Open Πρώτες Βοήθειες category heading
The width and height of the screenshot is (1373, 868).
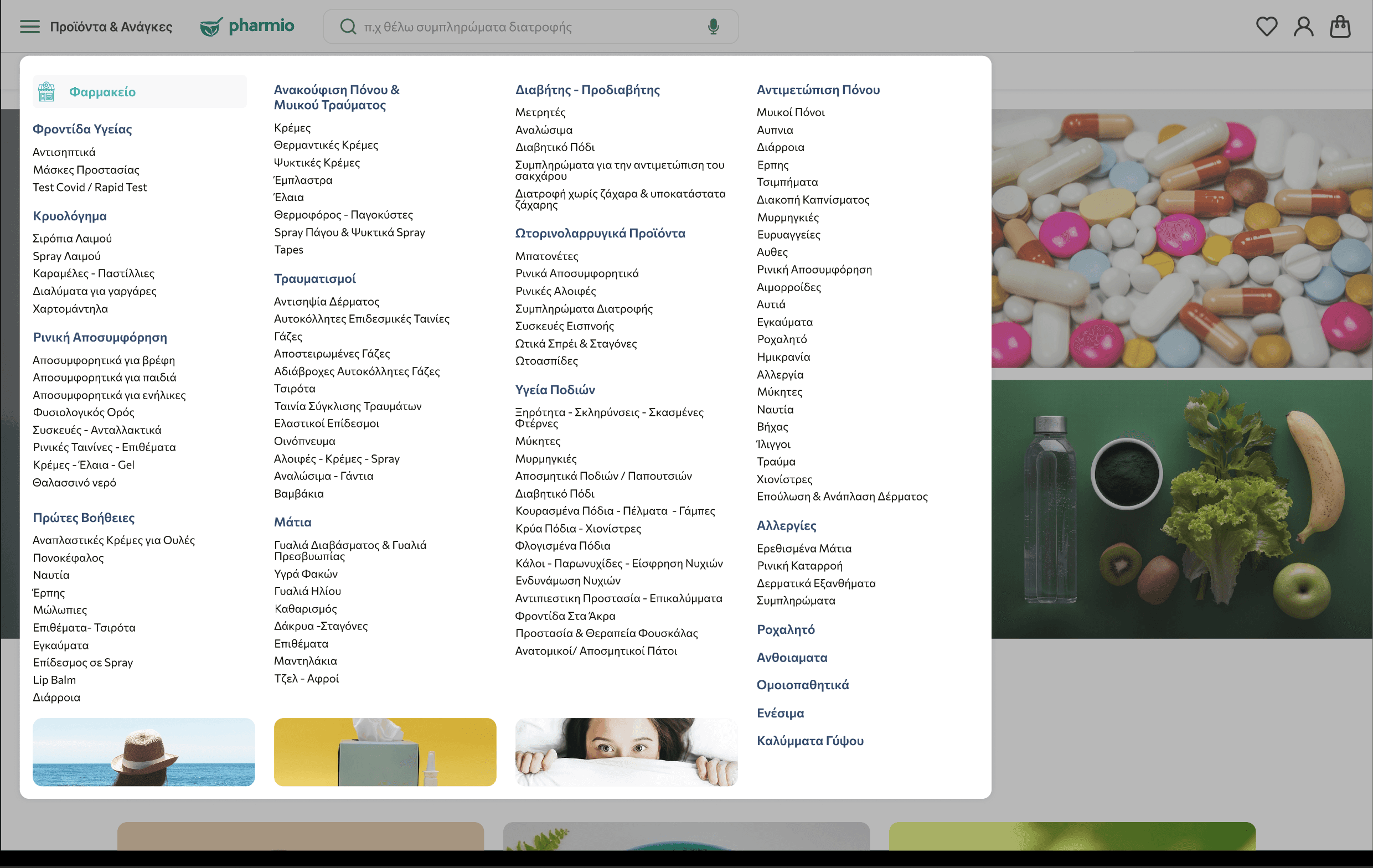[x=84, y=517]
